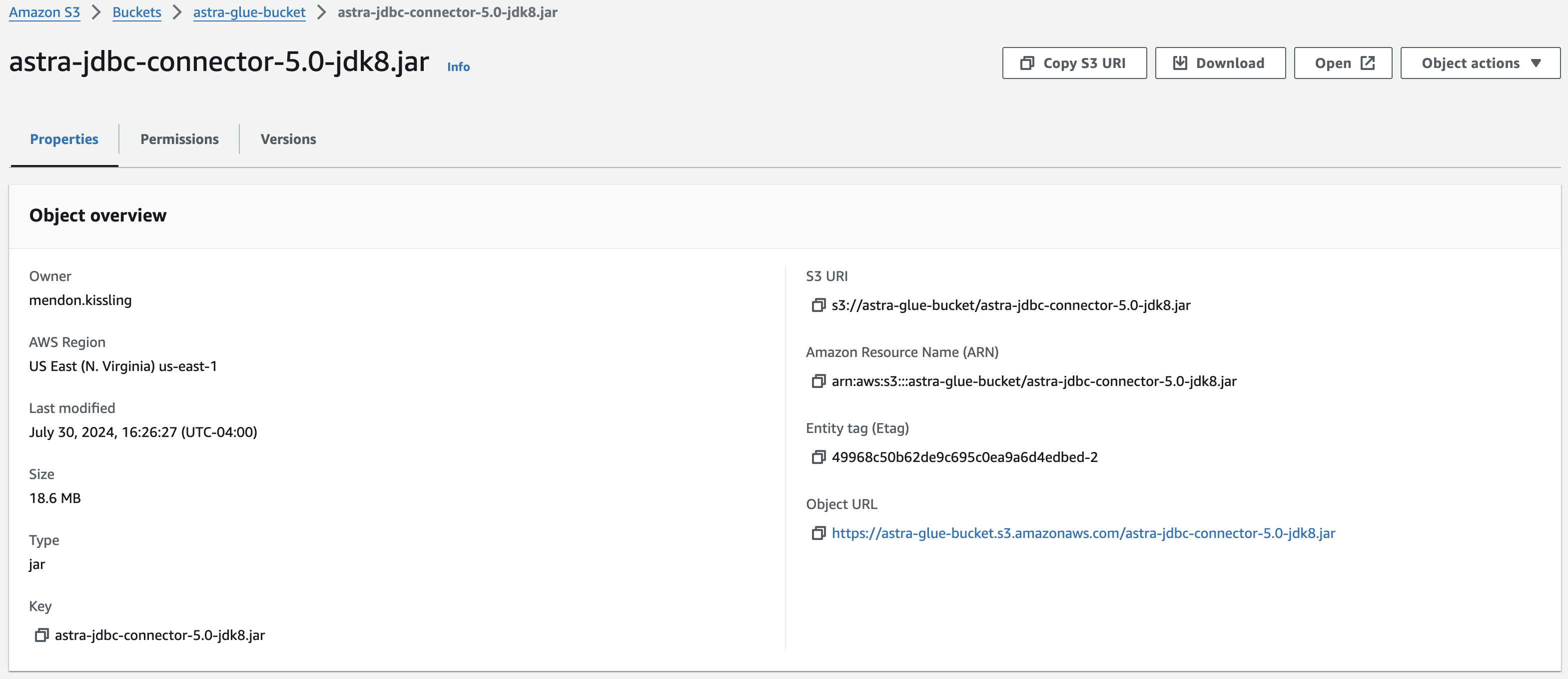Copy the Key value using its copy icon

coord(41,634)
